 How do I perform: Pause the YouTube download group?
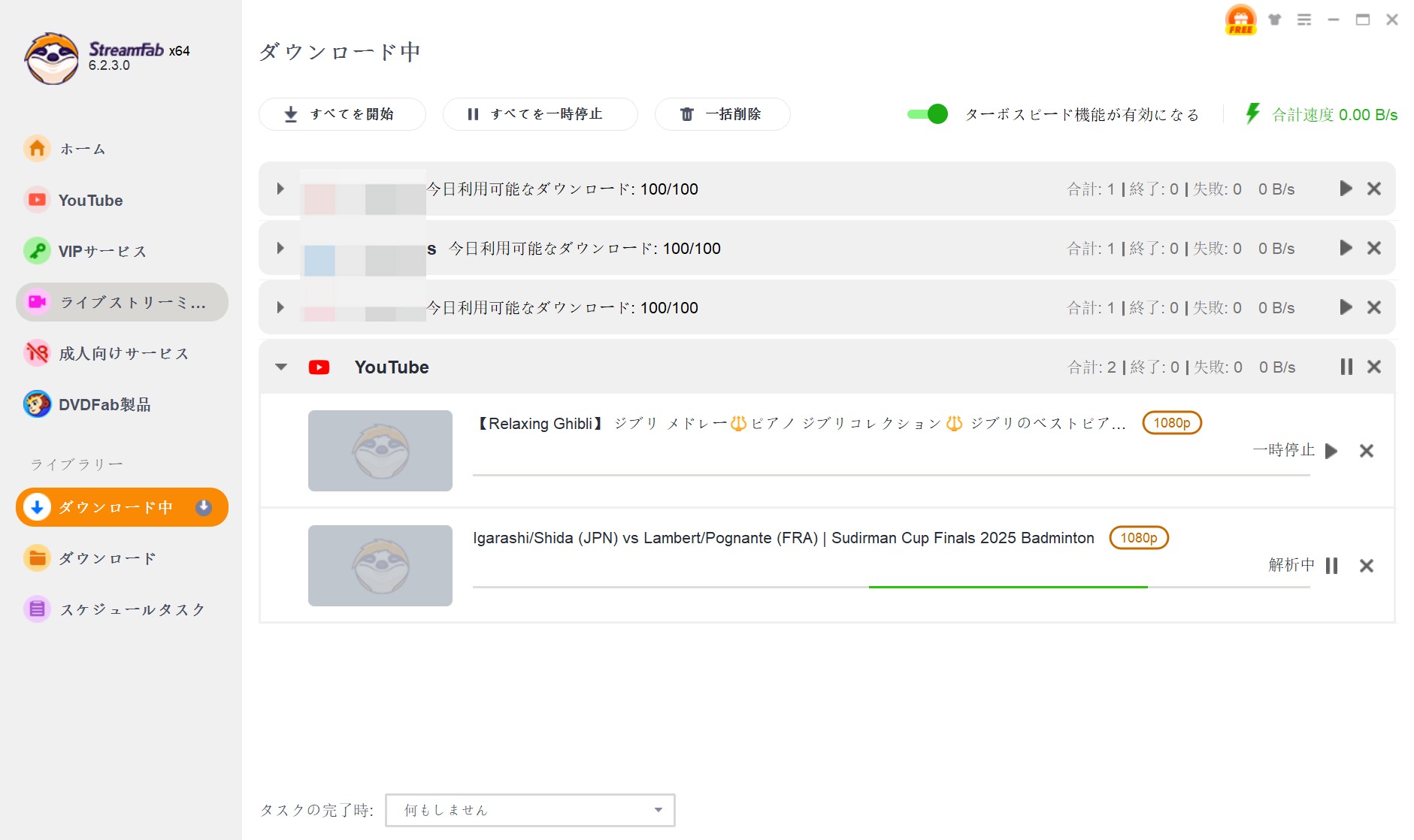coord(1346,367)
